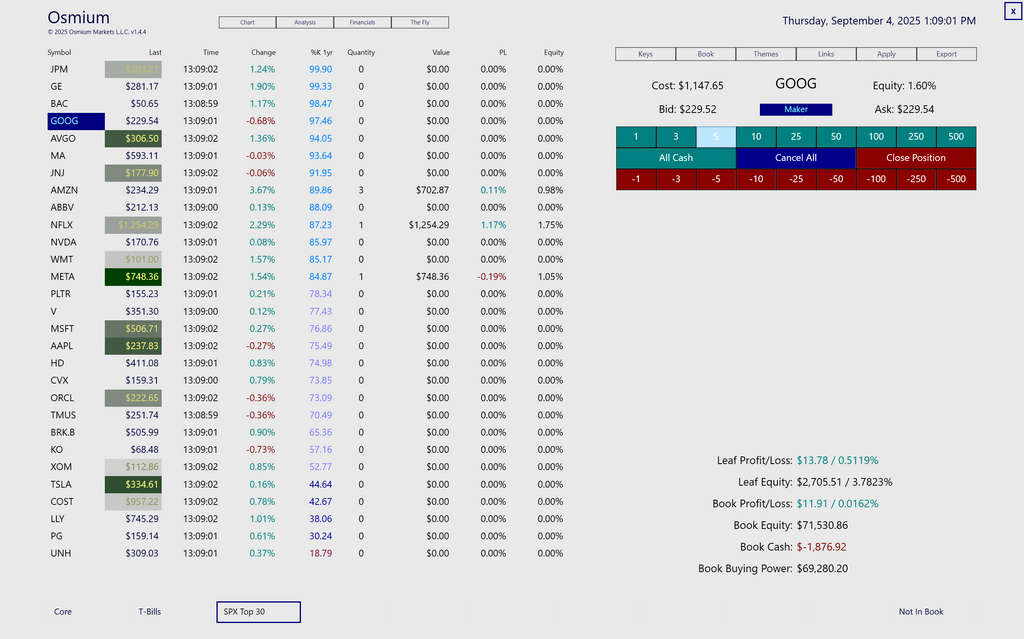Screen dimensions: 1024x639
Task: Open the Themes menu
Action: click(765, 54)
